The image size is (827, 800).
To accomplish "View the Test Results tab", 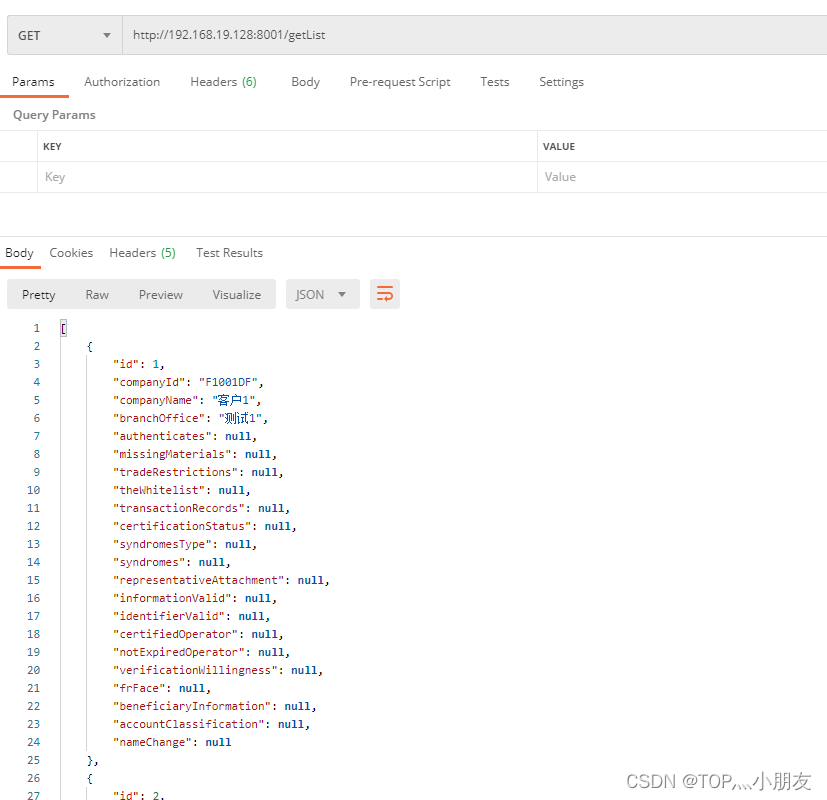I will (229, 253).
